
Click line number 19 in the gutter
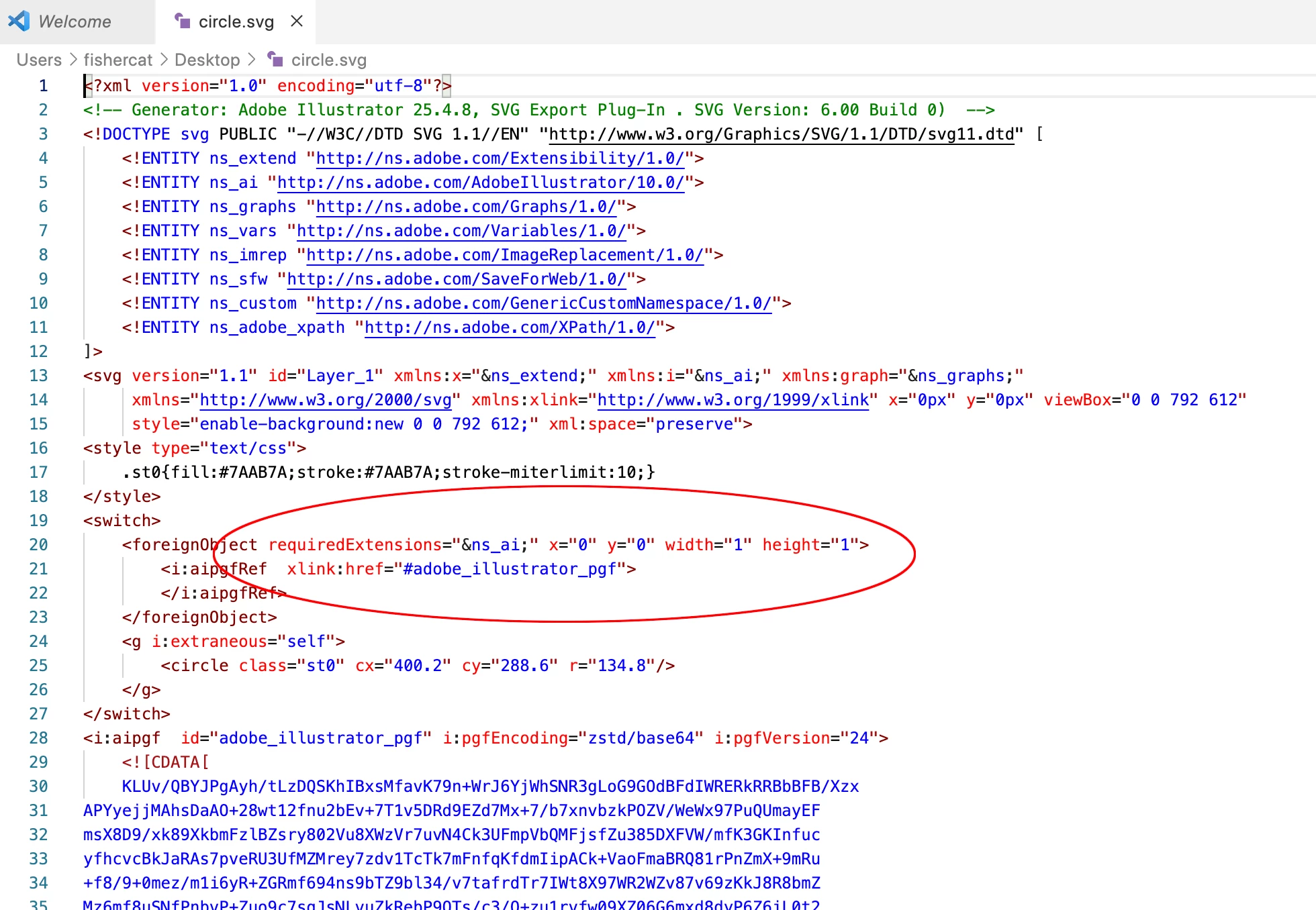(39, 521)
